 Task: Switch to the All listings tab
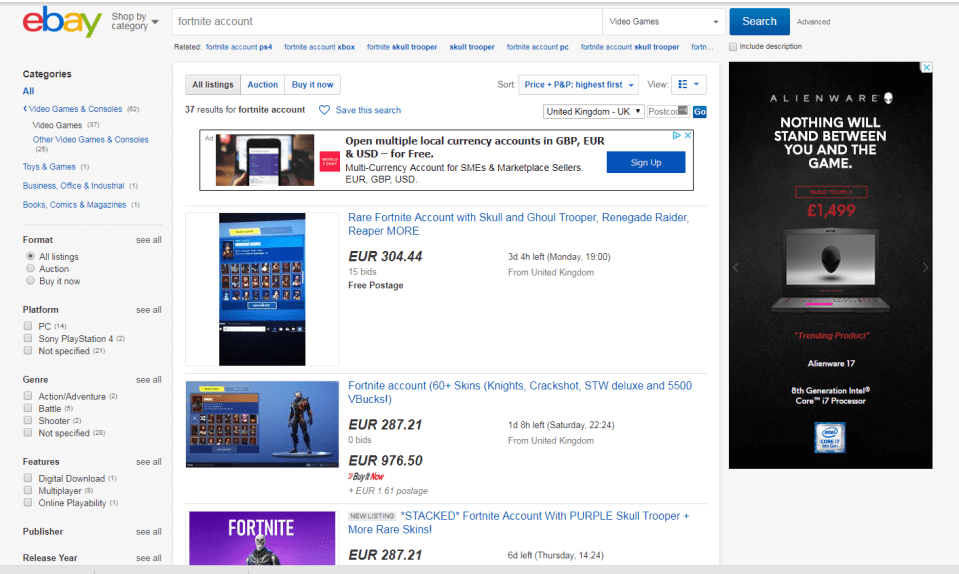[213, 84]
